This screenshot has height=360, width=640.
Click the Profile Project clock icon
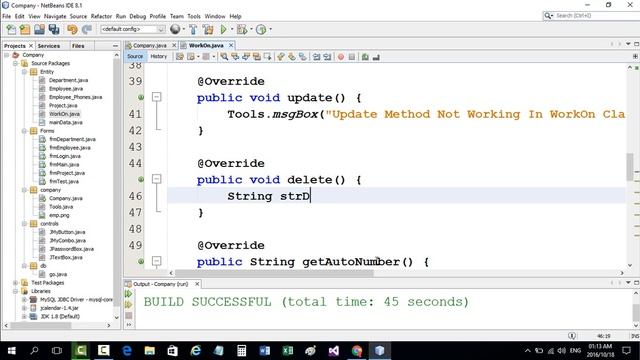[x=261, y=29]
